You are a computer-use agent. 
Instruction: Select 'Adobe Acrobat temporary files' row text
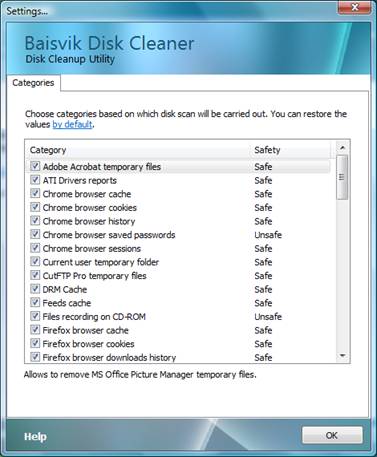[x=102, y=167]
